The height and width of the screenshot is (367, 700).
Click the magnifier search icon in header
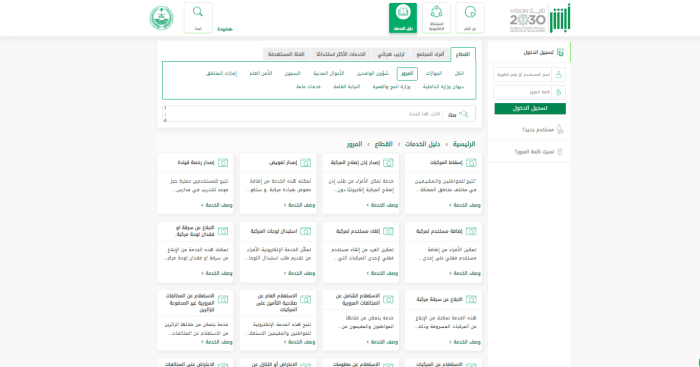point(198,12)
